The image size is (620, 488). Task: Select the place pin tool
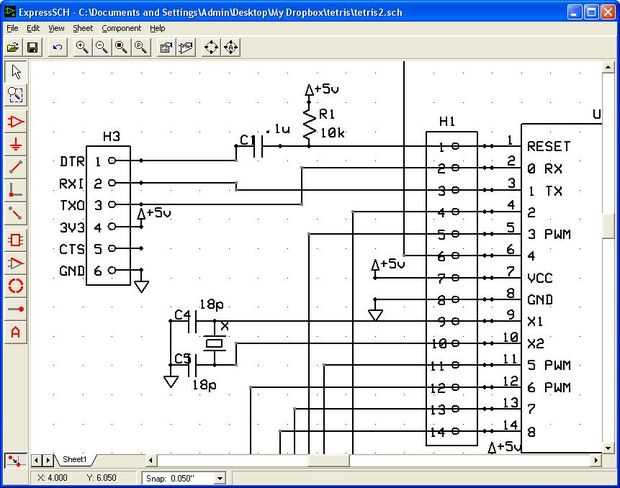point(16,309)
